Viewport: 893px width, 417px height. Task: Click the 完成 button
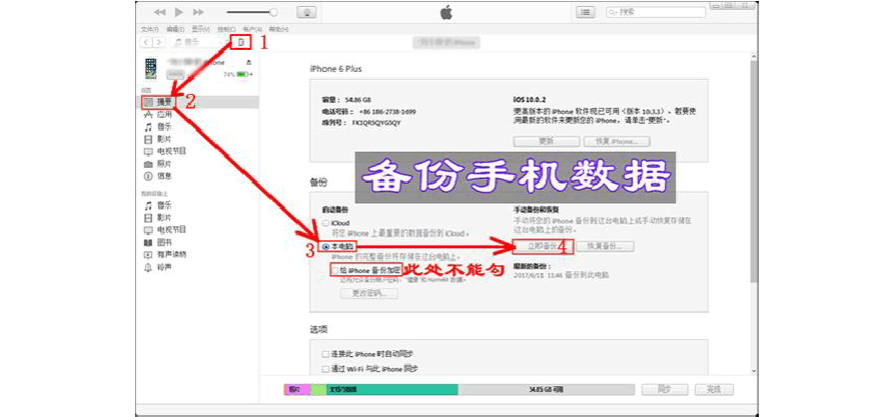pos(713,390)
